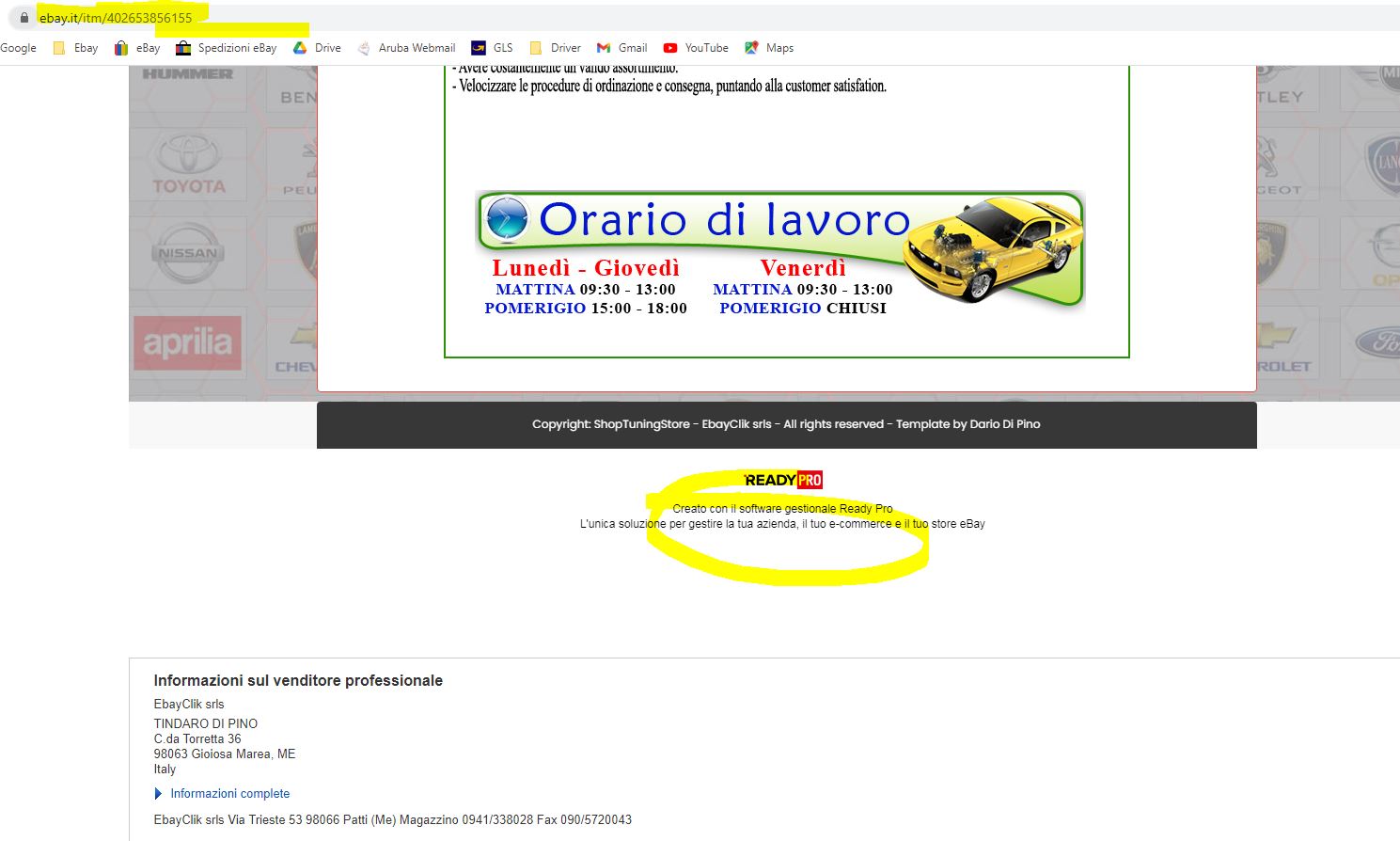Open the Google bookmark

18,48
